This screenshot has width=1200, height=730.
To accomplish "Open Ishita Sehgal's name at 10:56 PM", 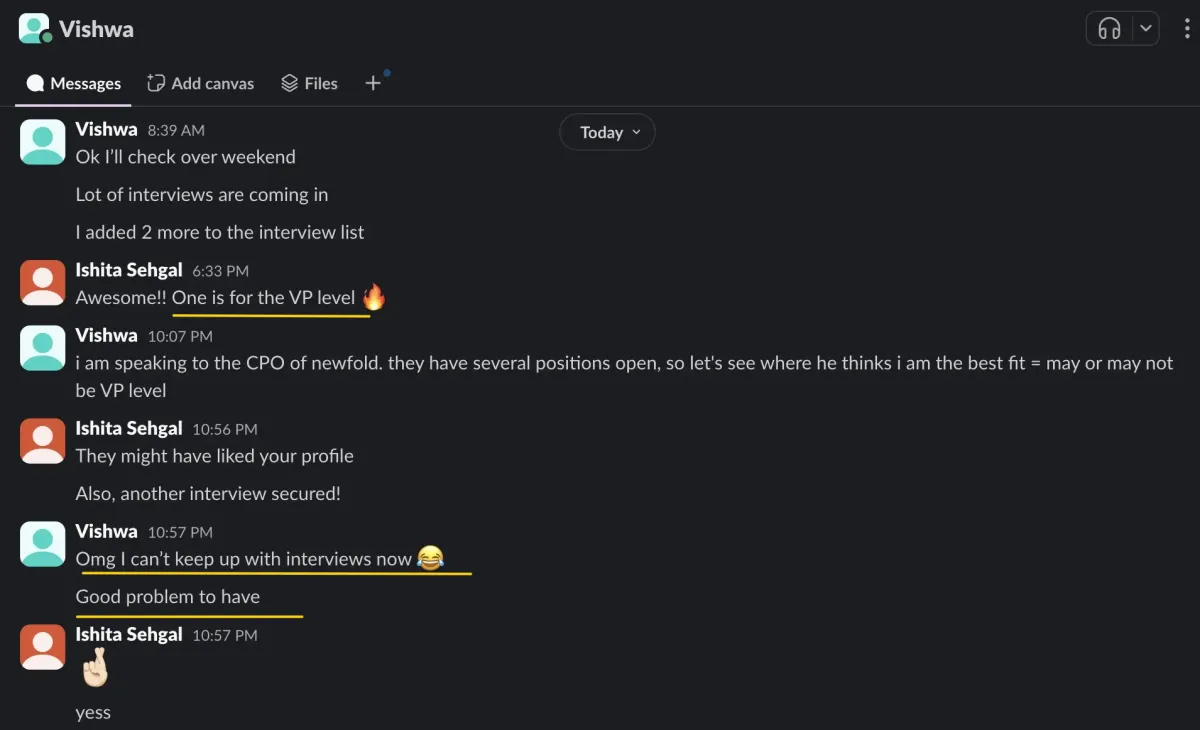I will tap(129, 428).
